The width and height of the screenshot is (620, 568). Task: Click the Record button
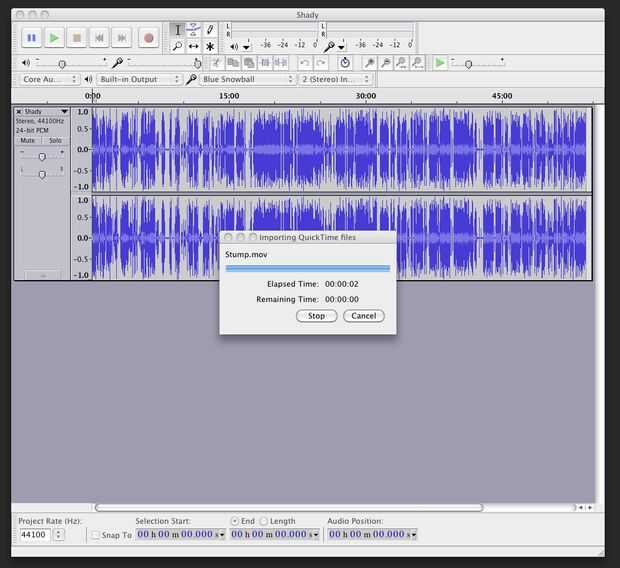(x=148, y=38)
